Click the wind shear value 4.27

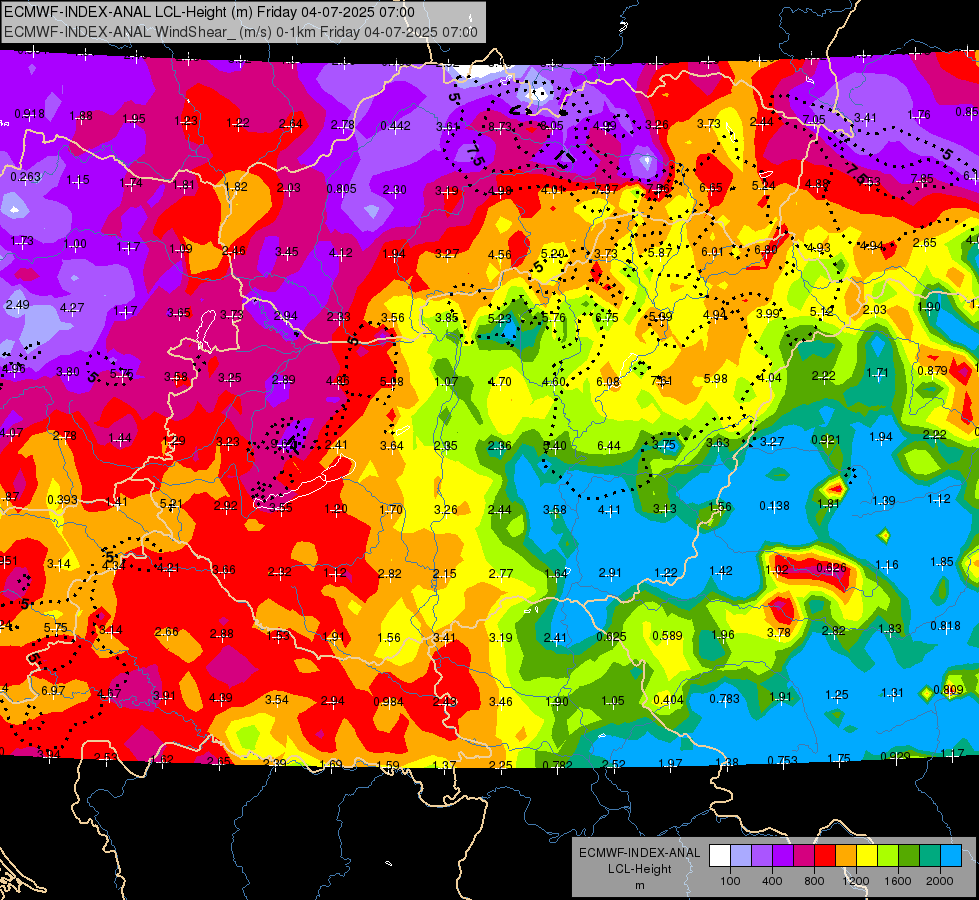pyautogui.click(x=72, y=308)
